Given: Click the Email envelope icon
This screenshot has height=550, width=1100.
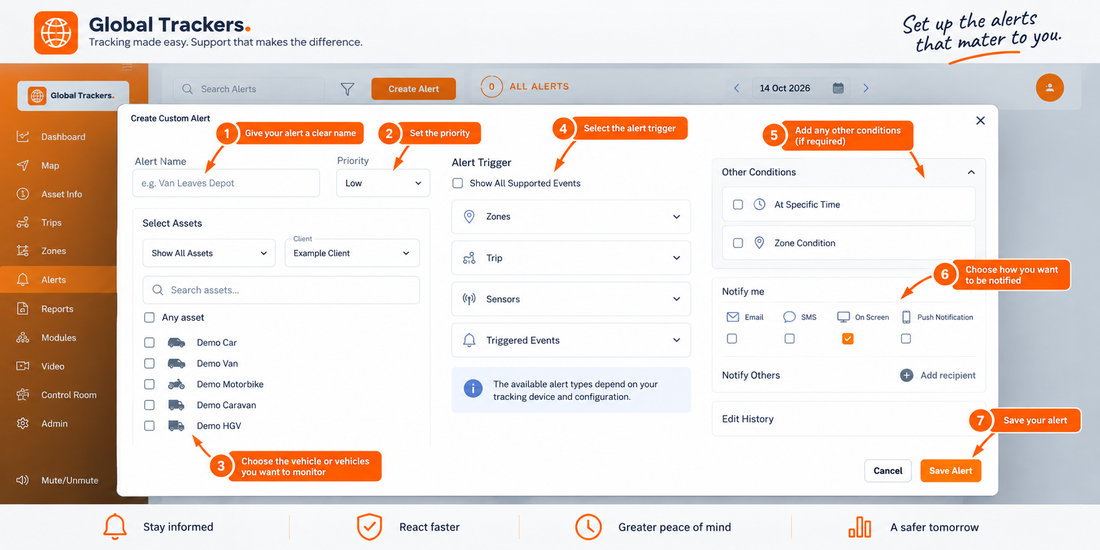Looking at the screenshot, I should tap(732, 317).
